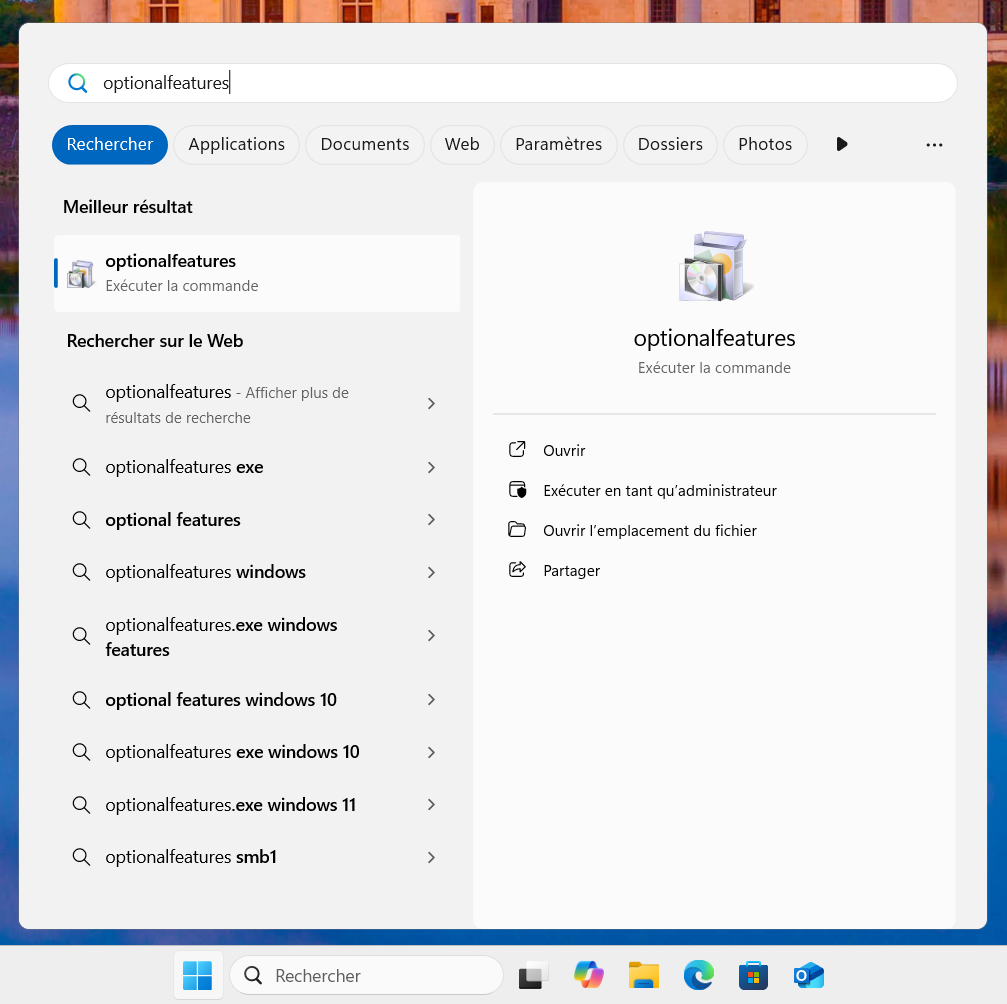Open Task View on the taskbar
1007x1004 pixels.
coord(533,975)
